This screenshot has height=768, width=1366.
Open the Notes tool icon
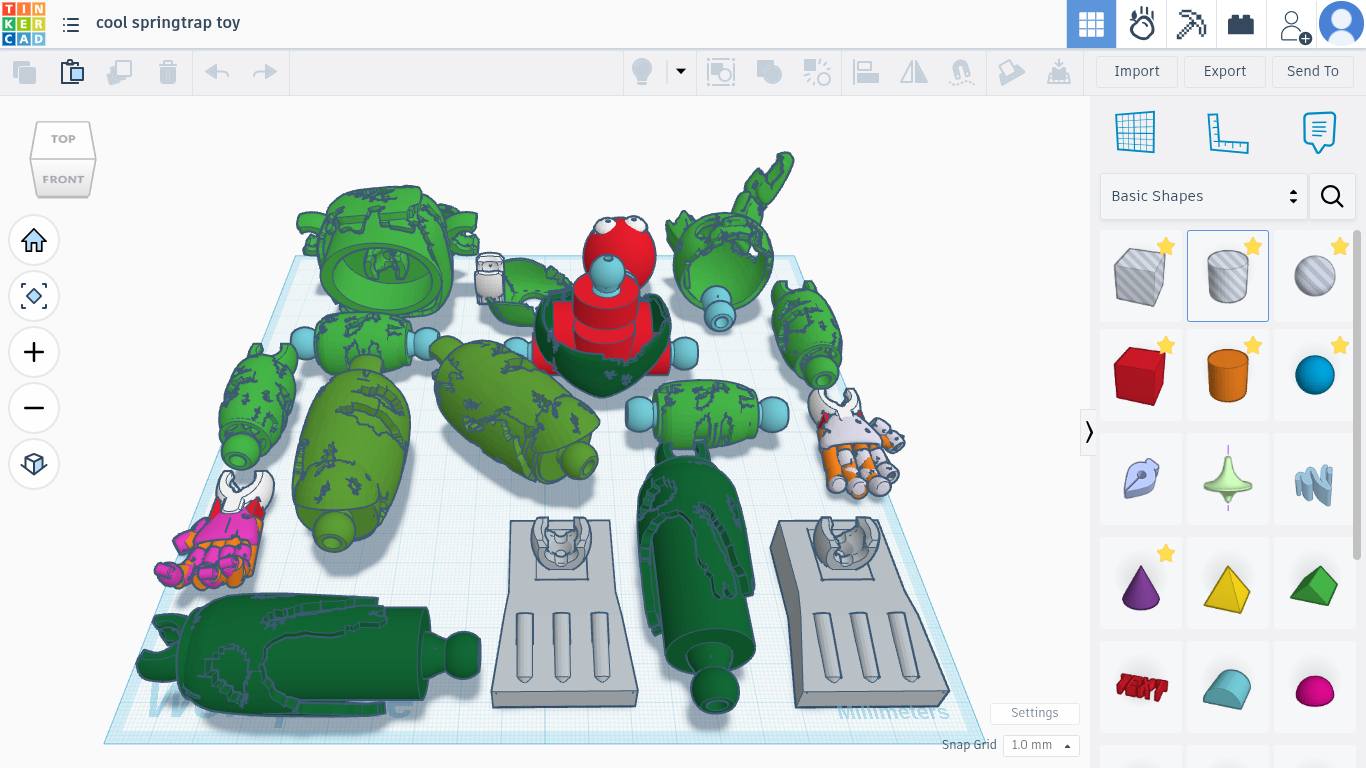1319,132
